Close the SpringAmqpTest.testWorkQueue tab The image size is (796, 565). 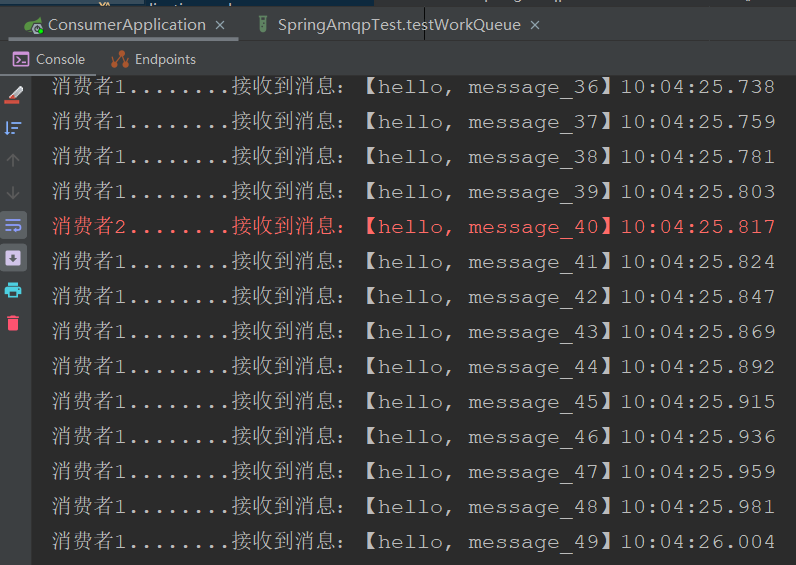(535, 25)
